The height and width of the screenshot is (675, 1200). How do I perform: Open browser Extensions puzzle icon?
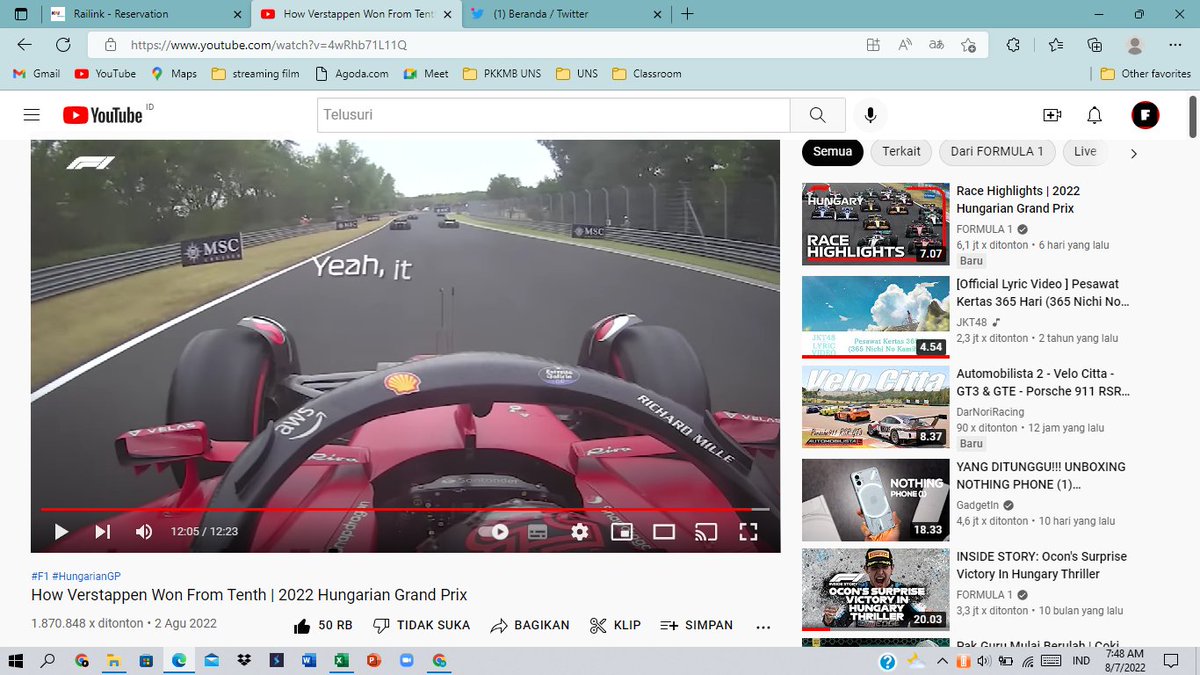[1013, 45]
